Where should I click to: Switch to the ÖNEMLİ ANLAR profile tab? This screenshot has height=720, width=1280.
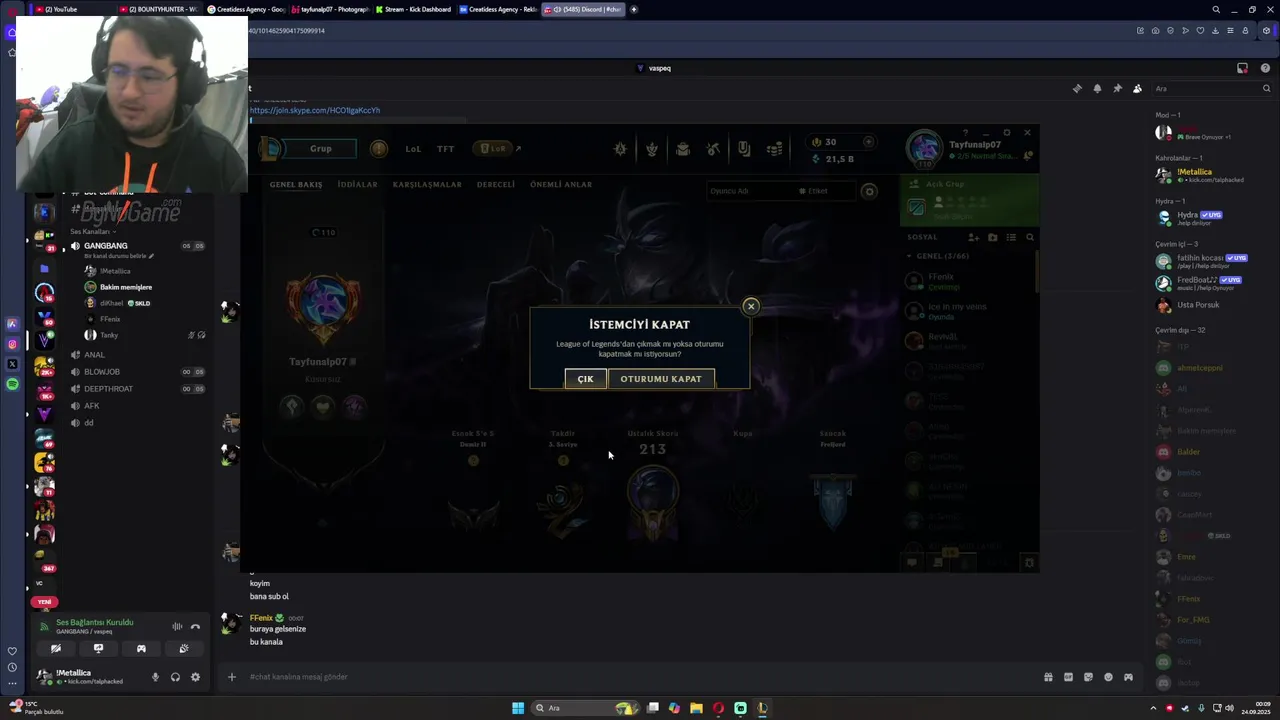tap(561, 185)
